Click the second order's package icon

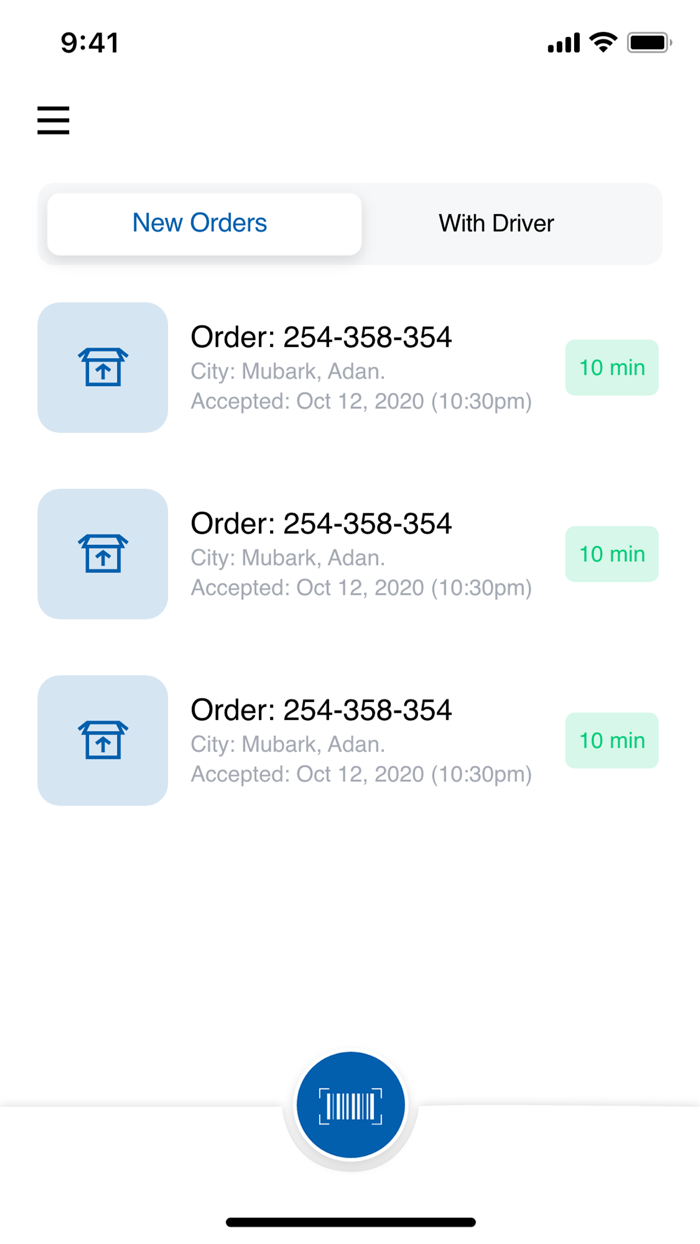(x=102, y=554)
